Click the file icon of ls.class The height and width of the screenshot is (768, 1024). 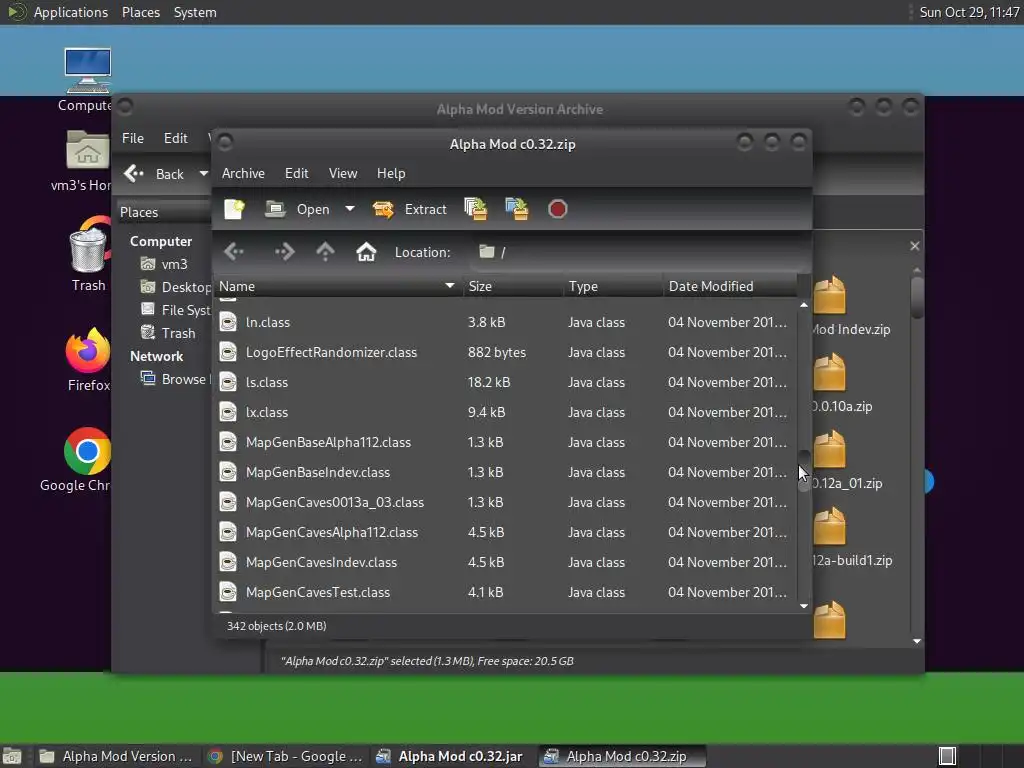(x=228, y=382)
